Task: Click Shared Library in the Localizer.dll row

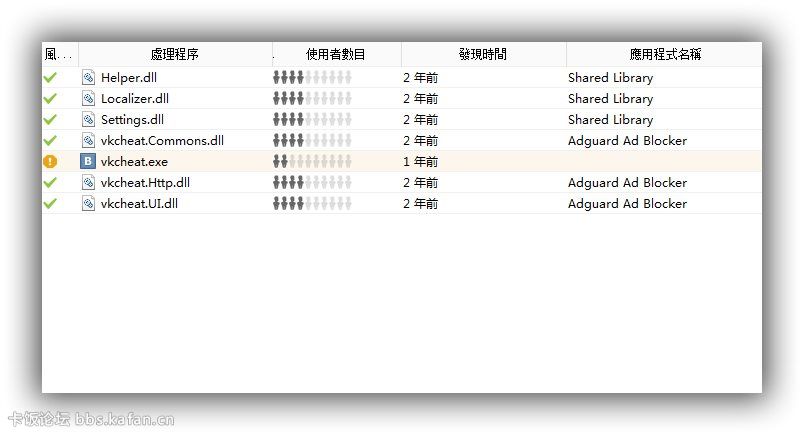Action: [611, 99]
